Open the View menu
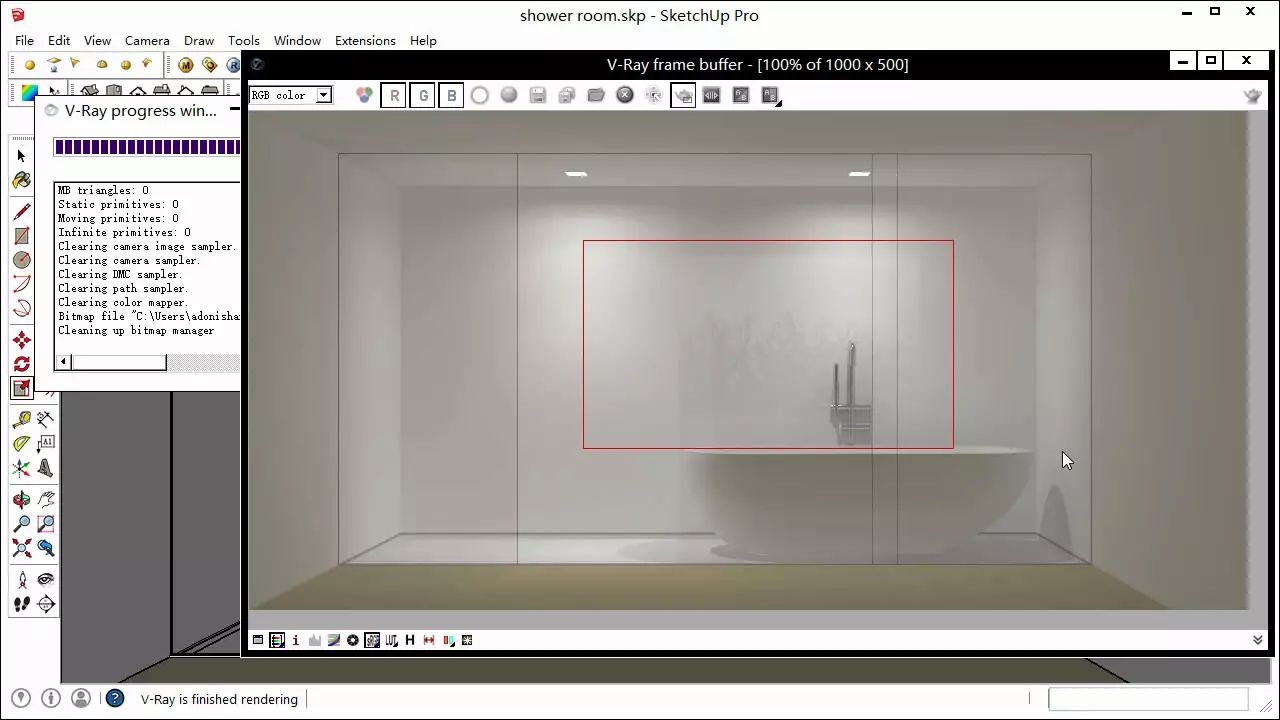Image resolution: width=1280 pixels, height=720 pixels. tap(97, 40)
